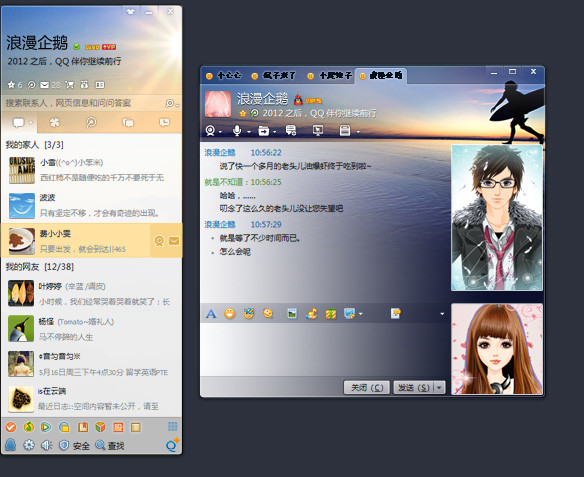Start video call with the webcam icon
This screenshot has width=584, height=477.
[210, 131]
